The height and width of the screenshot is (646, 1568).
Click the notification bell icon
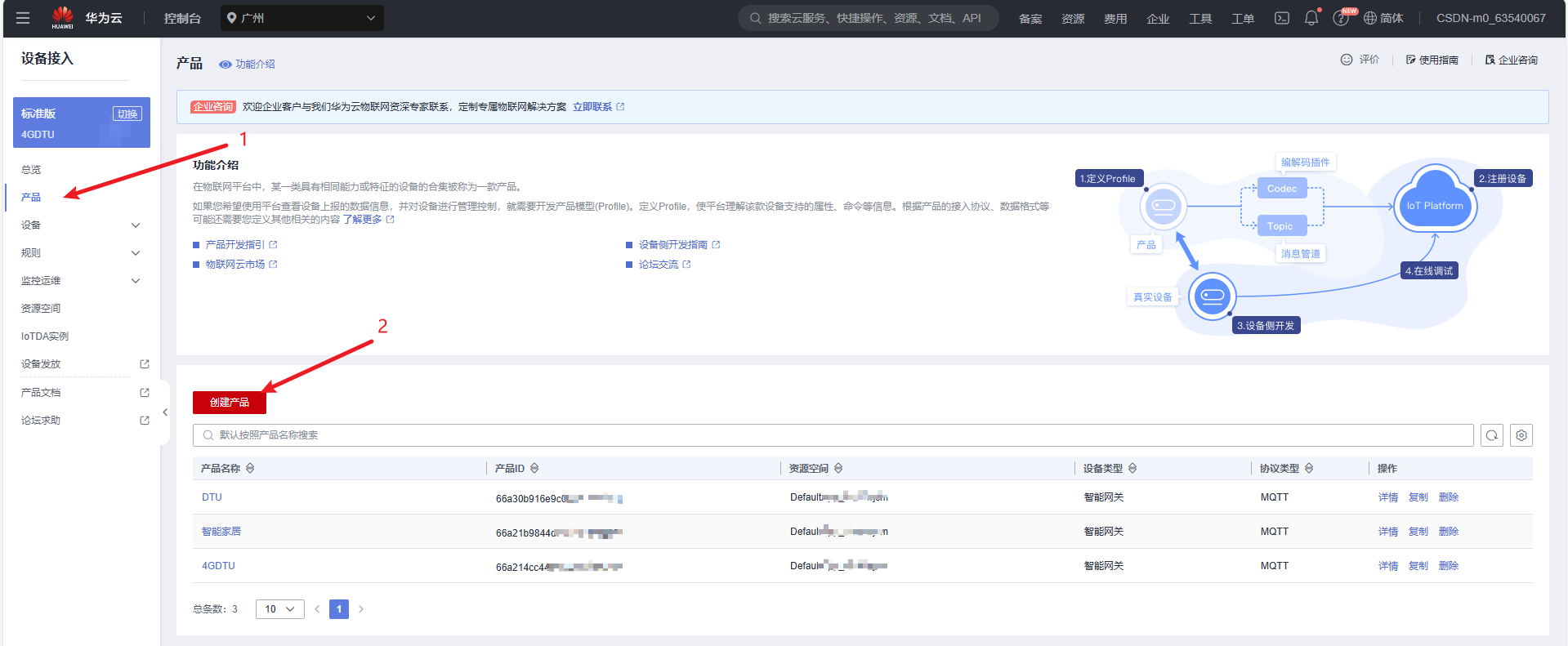click(x=1311, y=18)
